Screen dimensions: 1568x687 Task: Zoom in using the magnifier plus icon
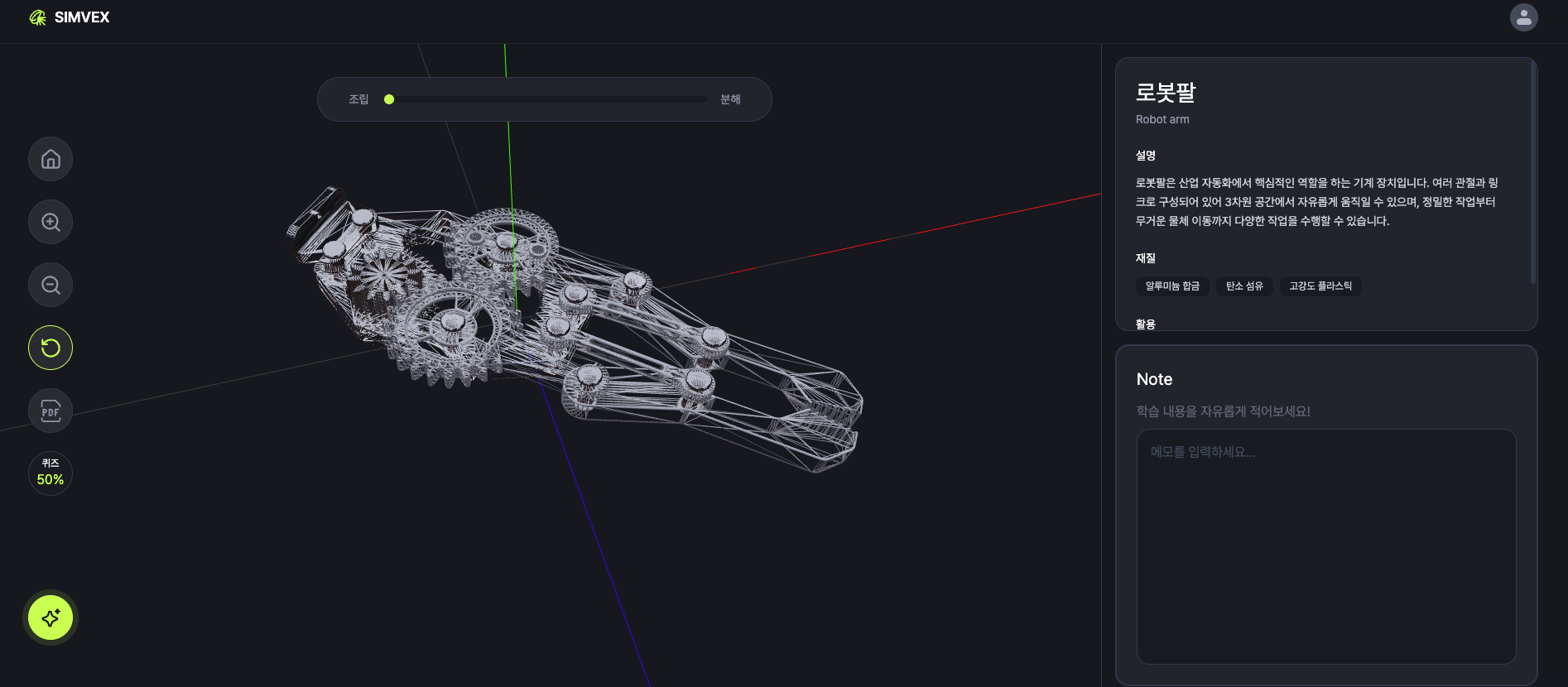click(51, 222)
